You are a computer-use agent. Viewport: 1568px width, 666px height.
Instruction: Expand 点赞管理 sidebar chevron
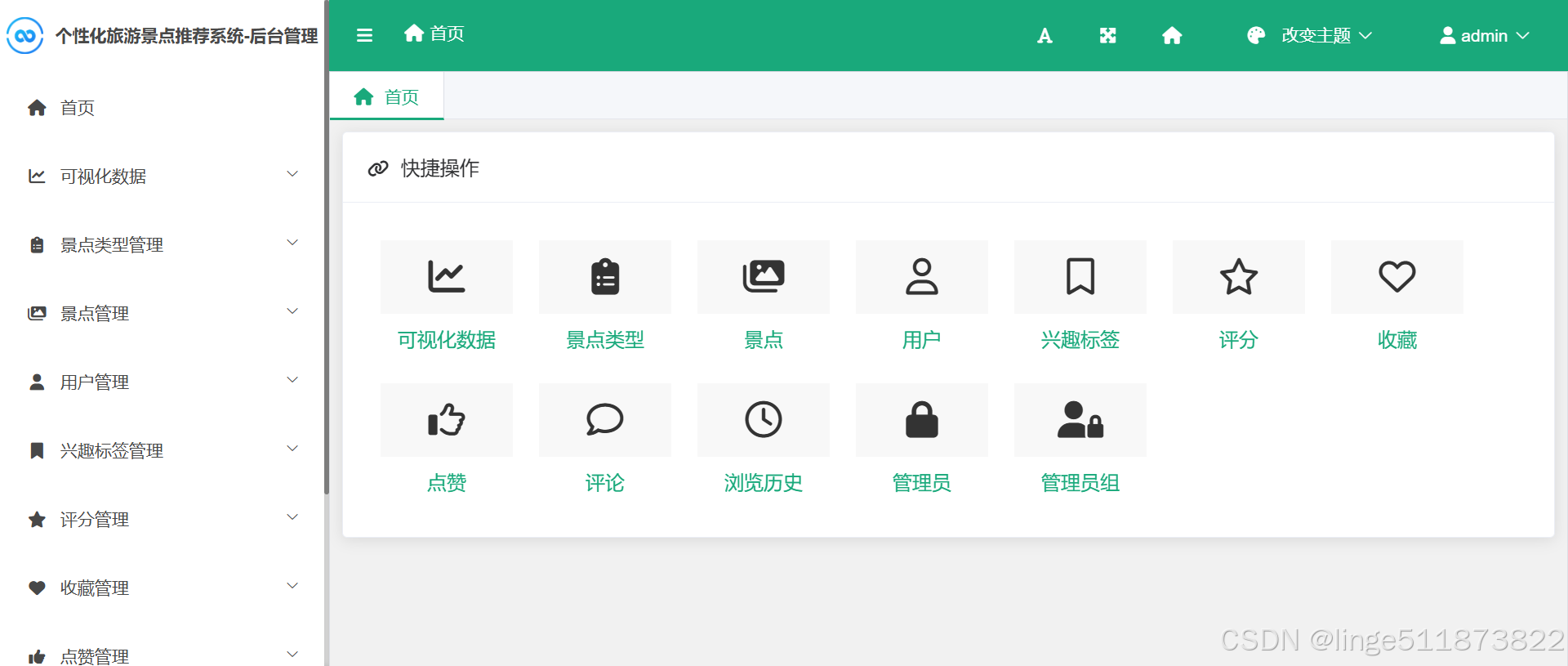(292, 655)
